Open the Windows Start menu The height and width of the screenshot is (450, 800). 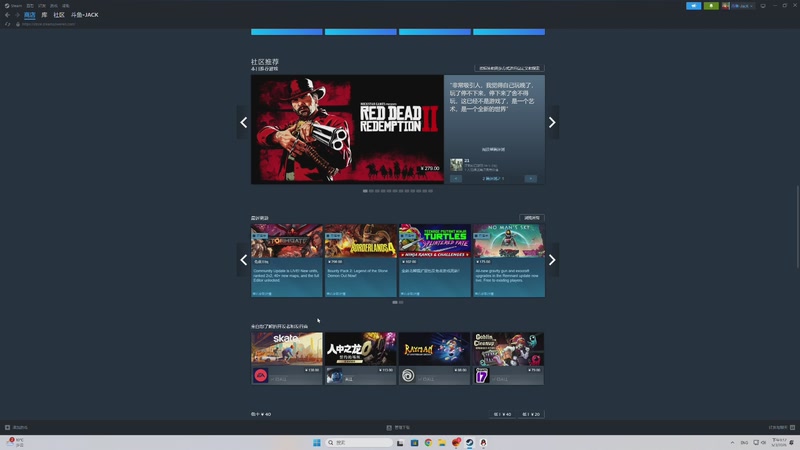pyautogui.click(x=317, y=442)
